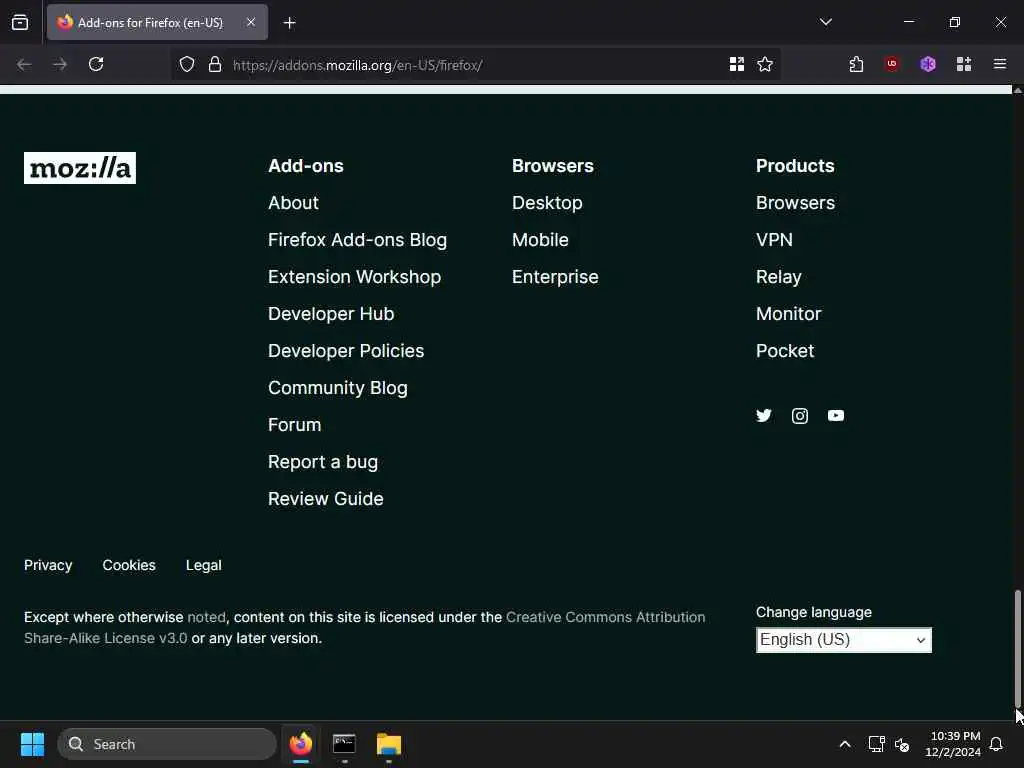Go back to previous page
The height and width of the screenshot is (768, 1024).
[24, 64]
